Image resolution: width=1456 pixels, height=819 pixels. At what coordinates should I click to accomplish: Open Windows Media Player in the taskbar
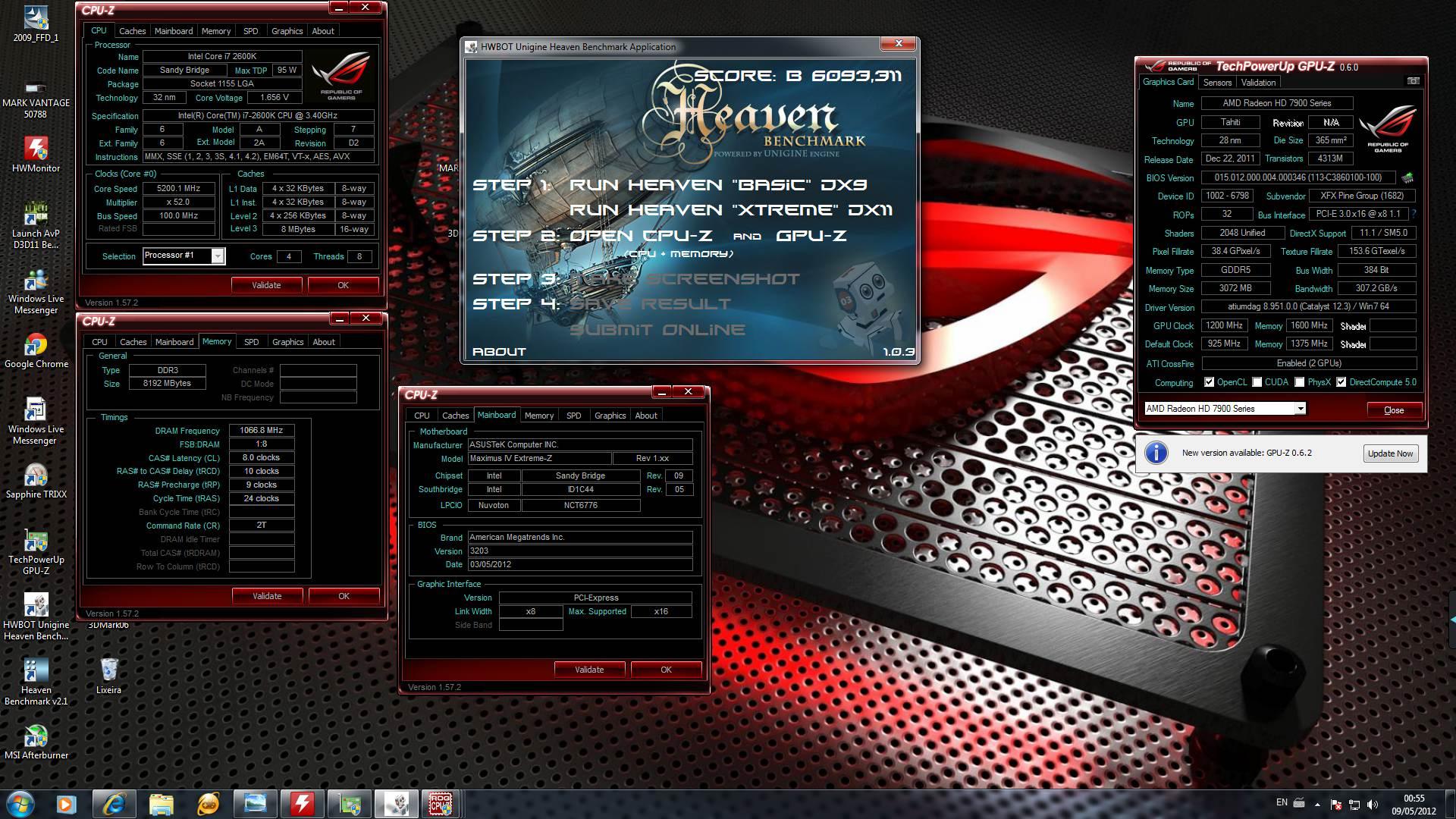[x=67, y=804]
